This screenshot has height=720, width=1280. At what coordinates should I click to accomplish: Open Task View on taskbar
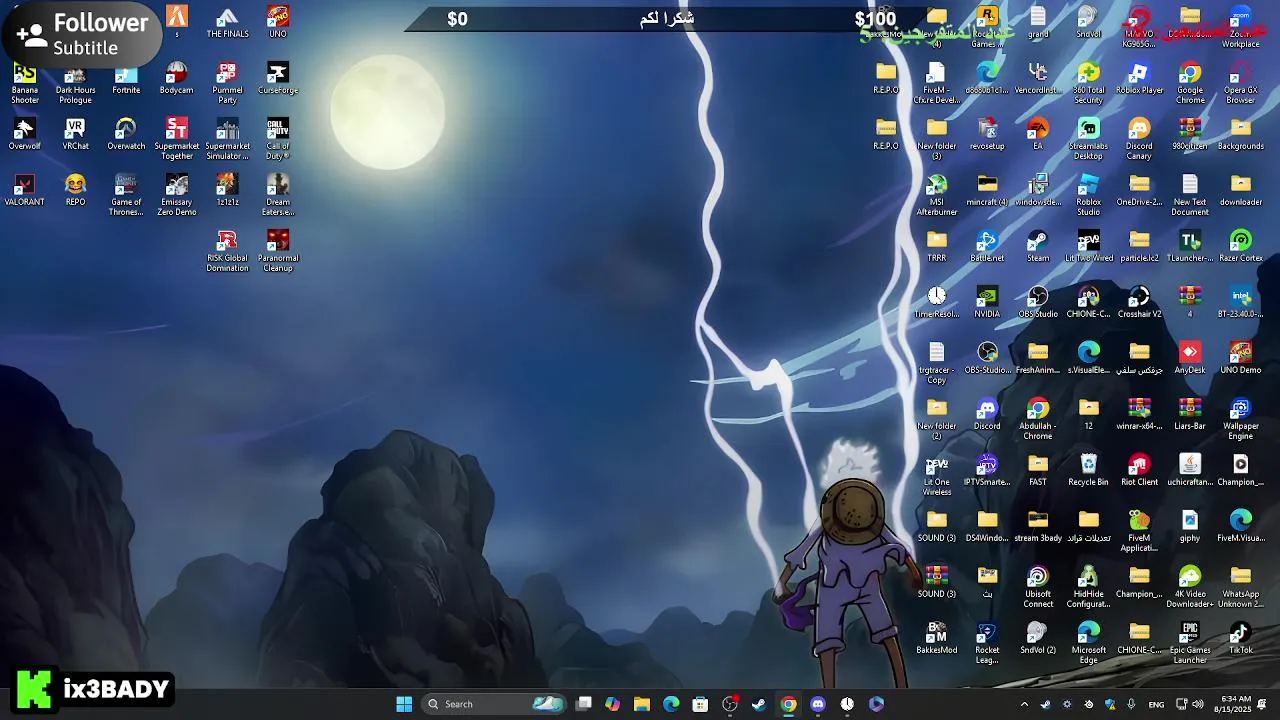pyautogui.click(x=584, y=704)
